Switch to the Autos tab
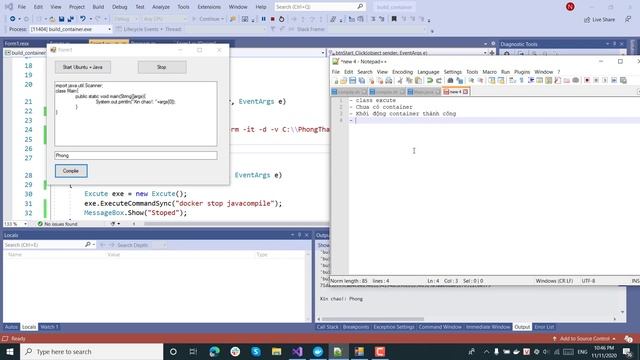Viewport: 640px width, 360px height. 11,327
